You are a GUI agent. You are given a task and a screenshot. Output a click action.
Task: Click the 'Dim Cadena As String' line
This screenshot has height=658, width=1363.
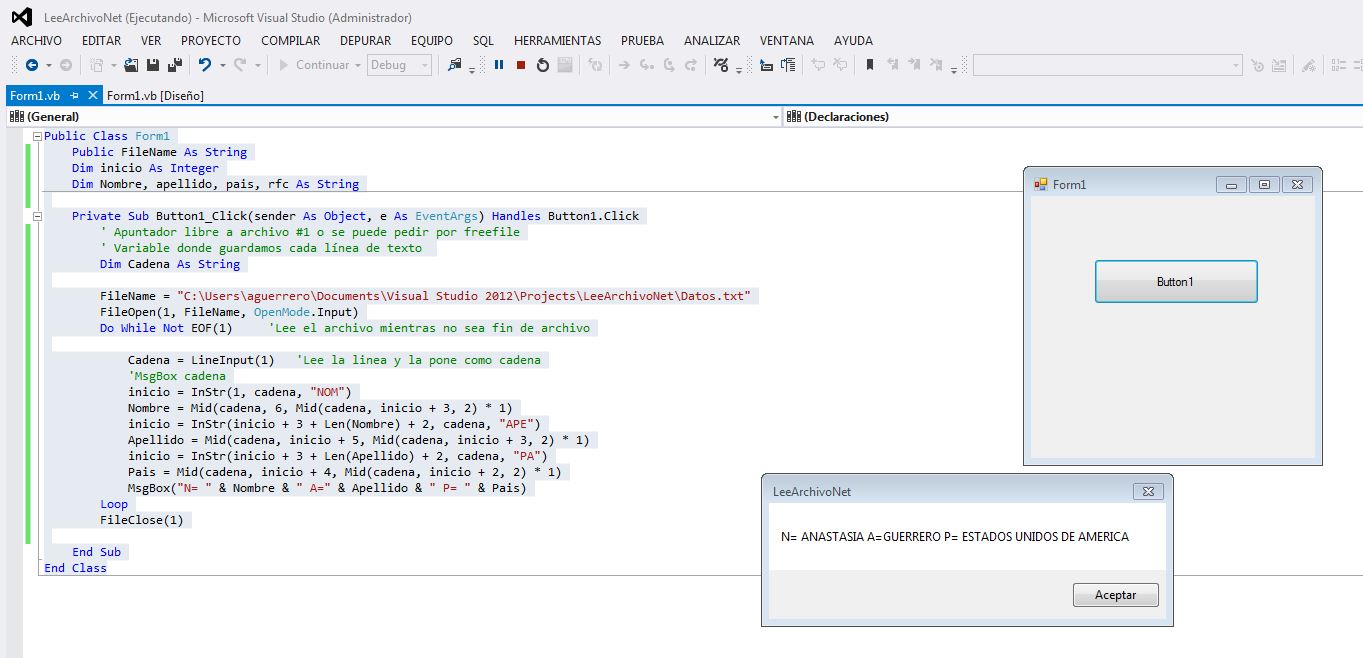(170, 264)
